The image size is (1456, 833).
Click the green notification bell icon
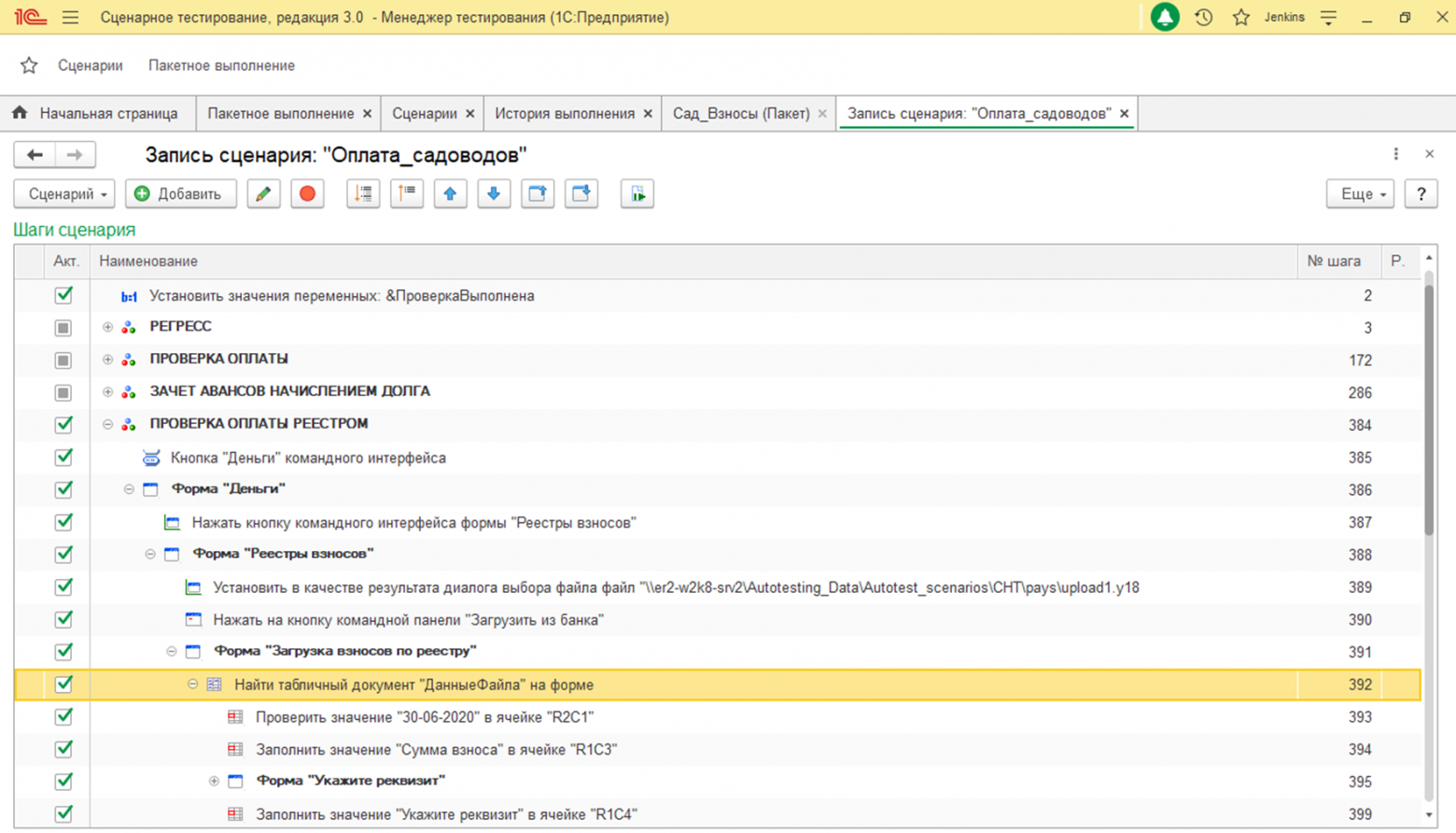1165,17
